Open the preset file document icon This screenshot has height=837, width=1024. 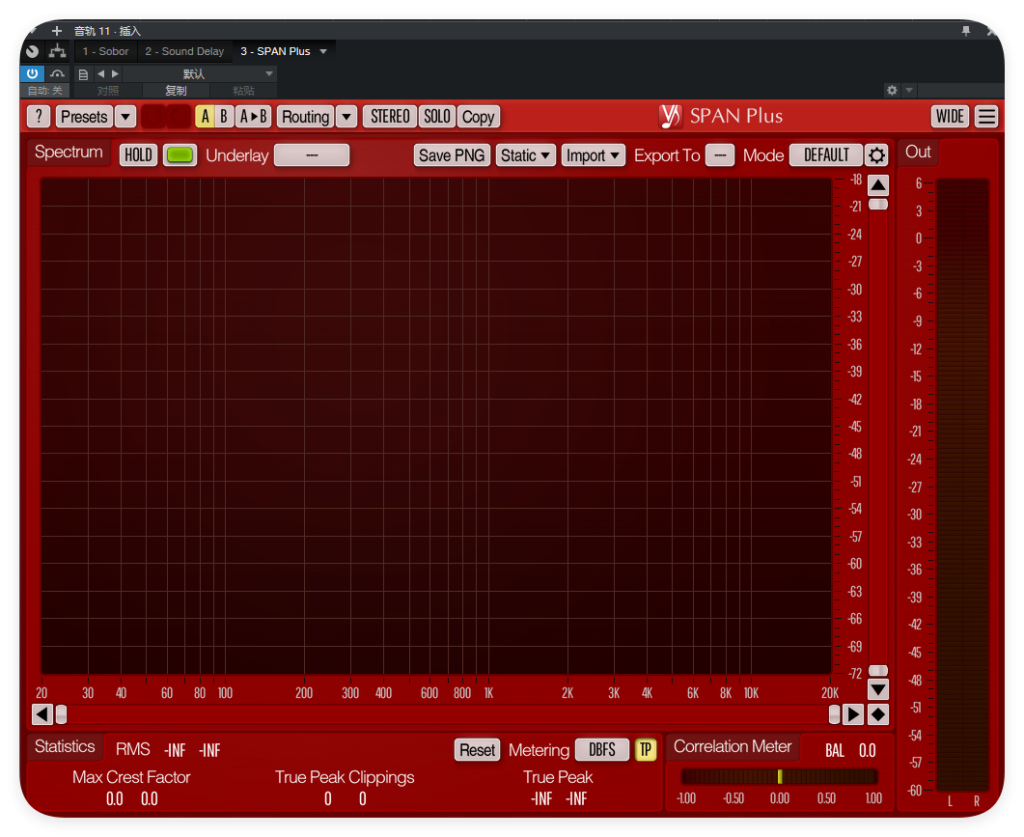[83, 74]
